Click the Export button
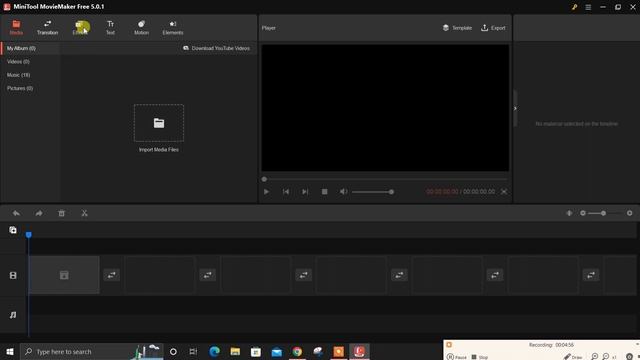 click(x=493, y=28)
